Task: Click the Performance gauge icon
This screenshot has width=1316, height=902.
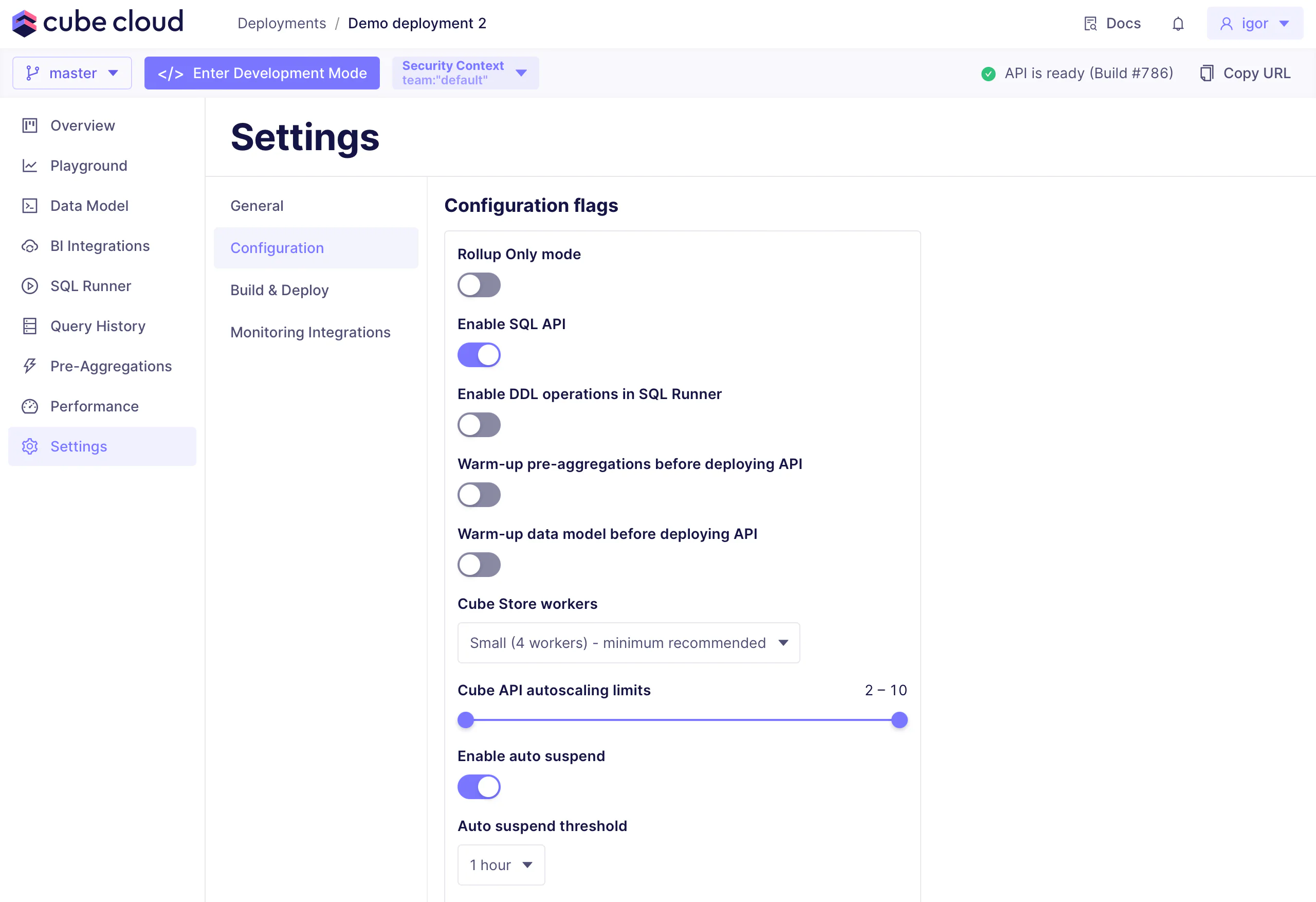Action: (x=29, y=406)
